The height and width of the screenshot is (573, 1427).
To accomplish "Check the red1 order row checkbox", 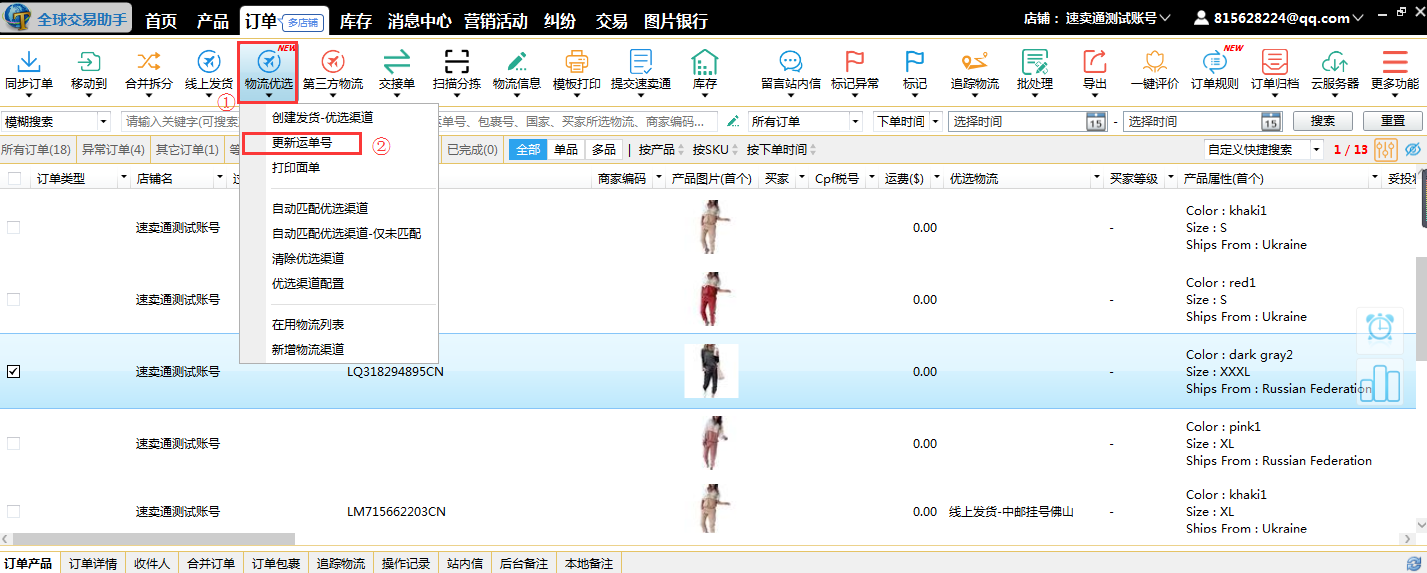I will click(x=14, y=300).
